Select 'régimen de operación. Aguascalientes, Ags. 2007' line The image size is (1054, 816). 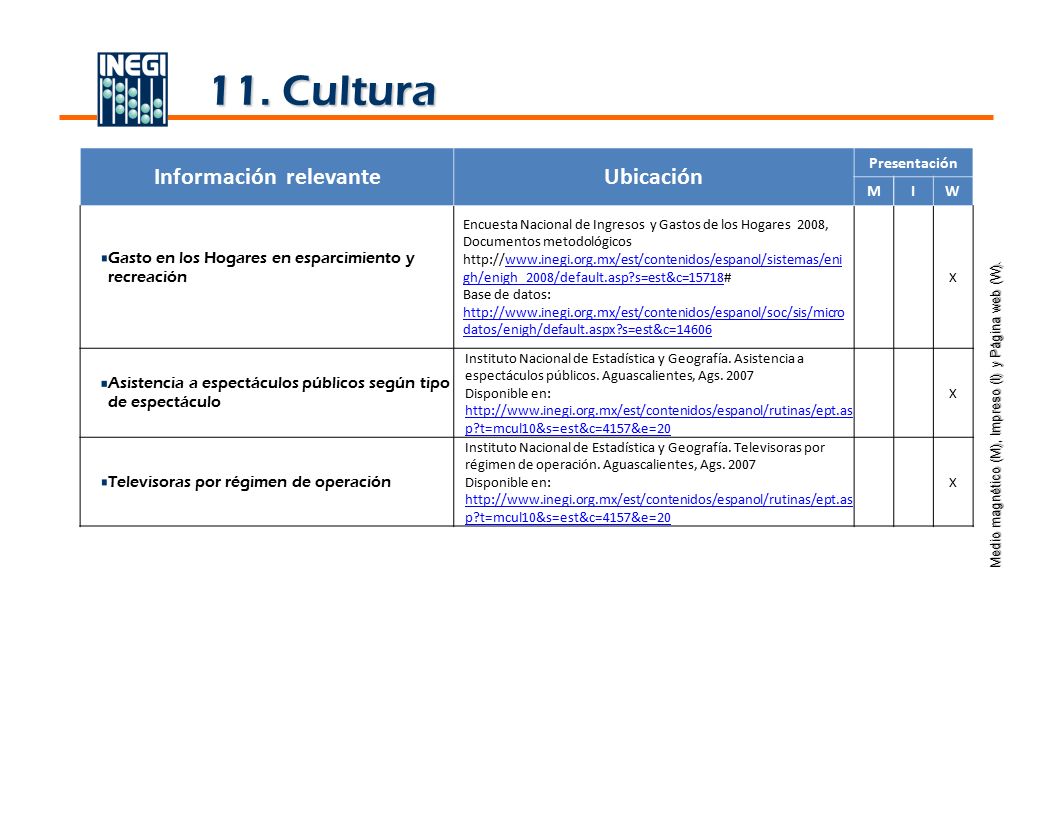(610, 464)
